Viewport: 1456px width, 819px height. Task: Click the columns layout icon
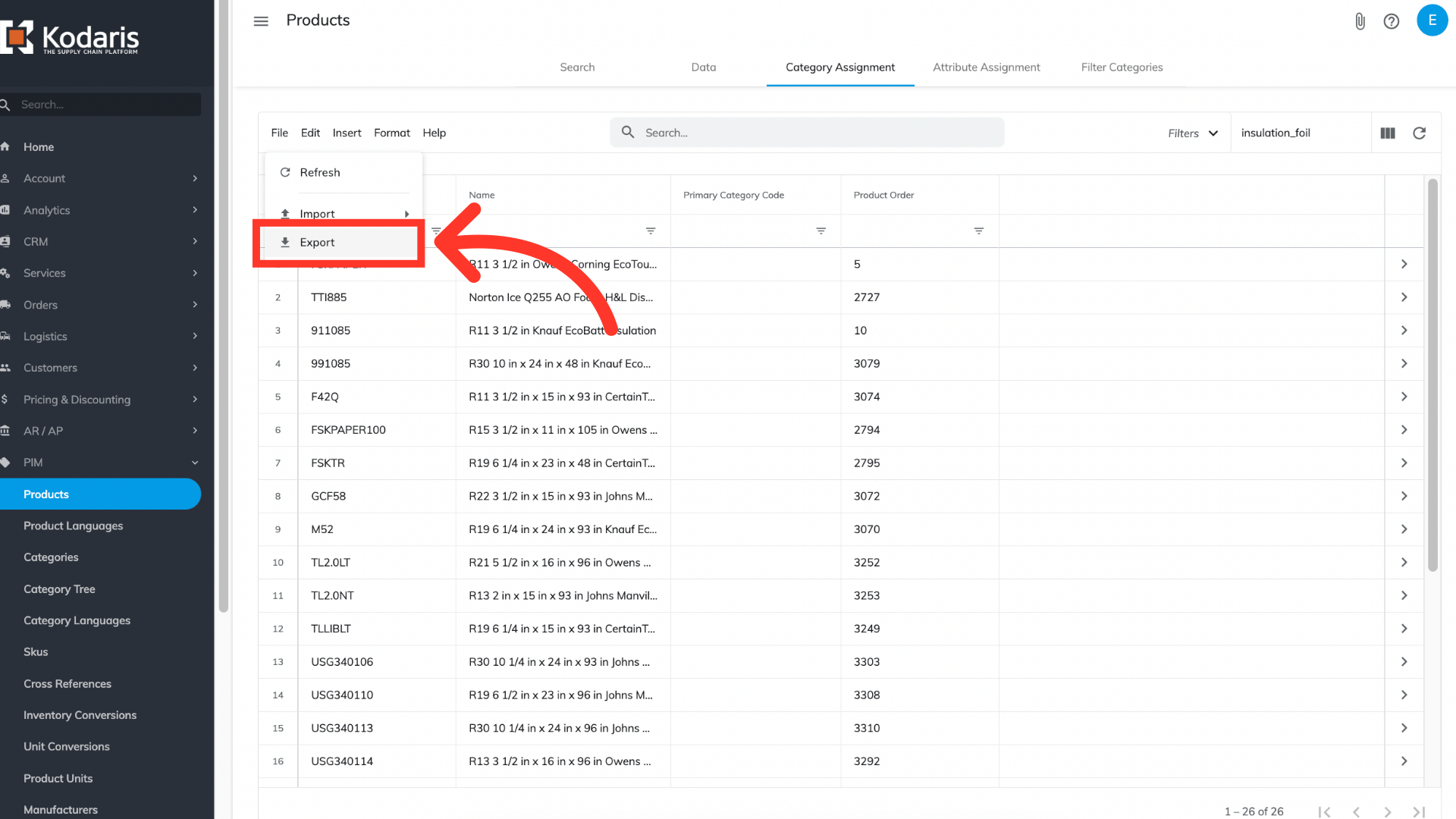(x=1388, y=133)
